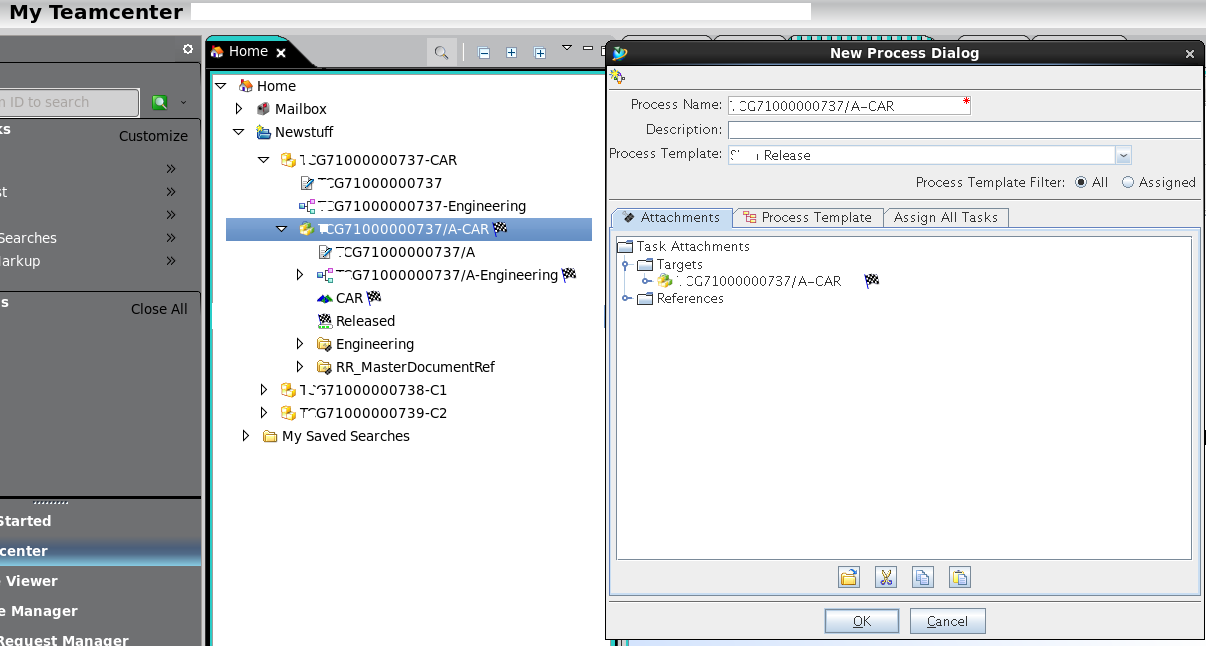1206x668 pixels.
Task: Open the search magnifier icon in the toolbar
Action: [x=441, y=51]
